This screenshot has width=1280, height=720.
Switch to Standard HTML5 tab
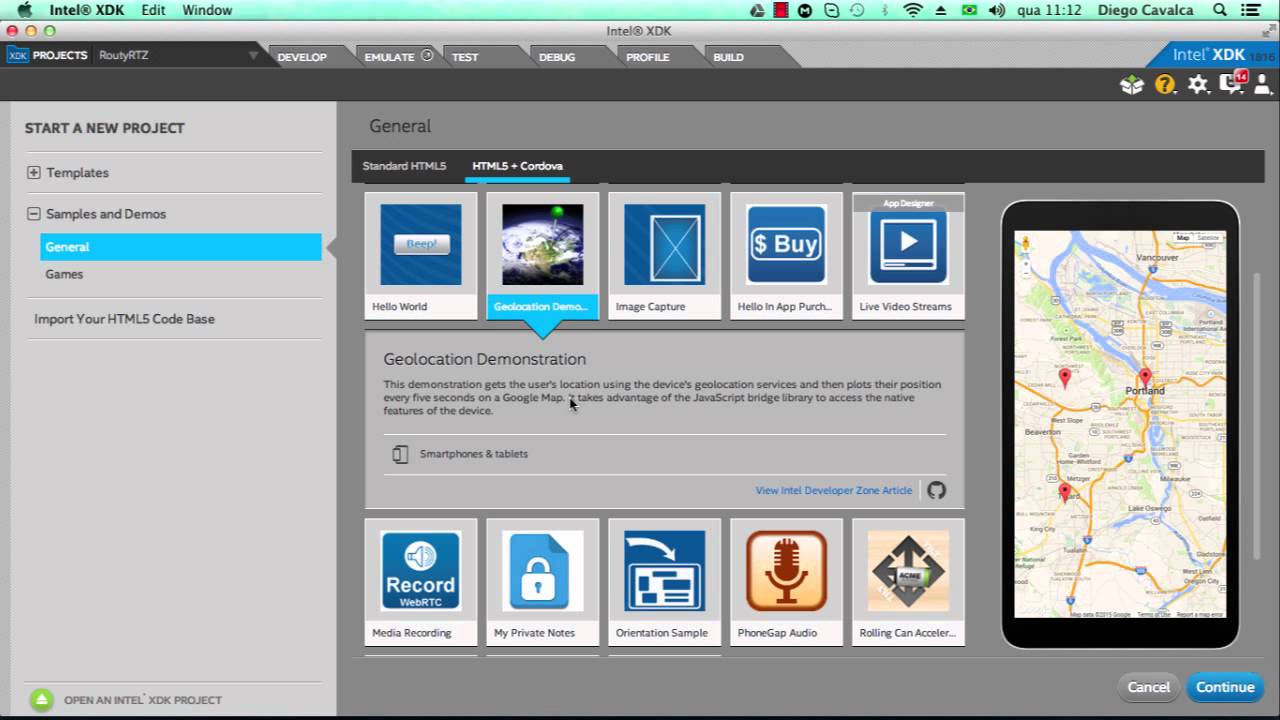click(x=404, y=166)
